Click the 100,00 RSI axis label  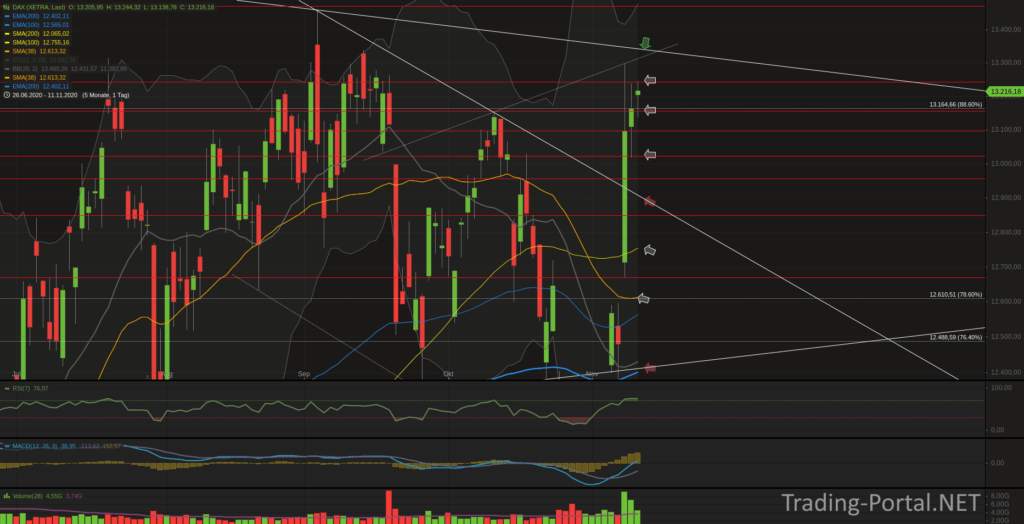1002,388
